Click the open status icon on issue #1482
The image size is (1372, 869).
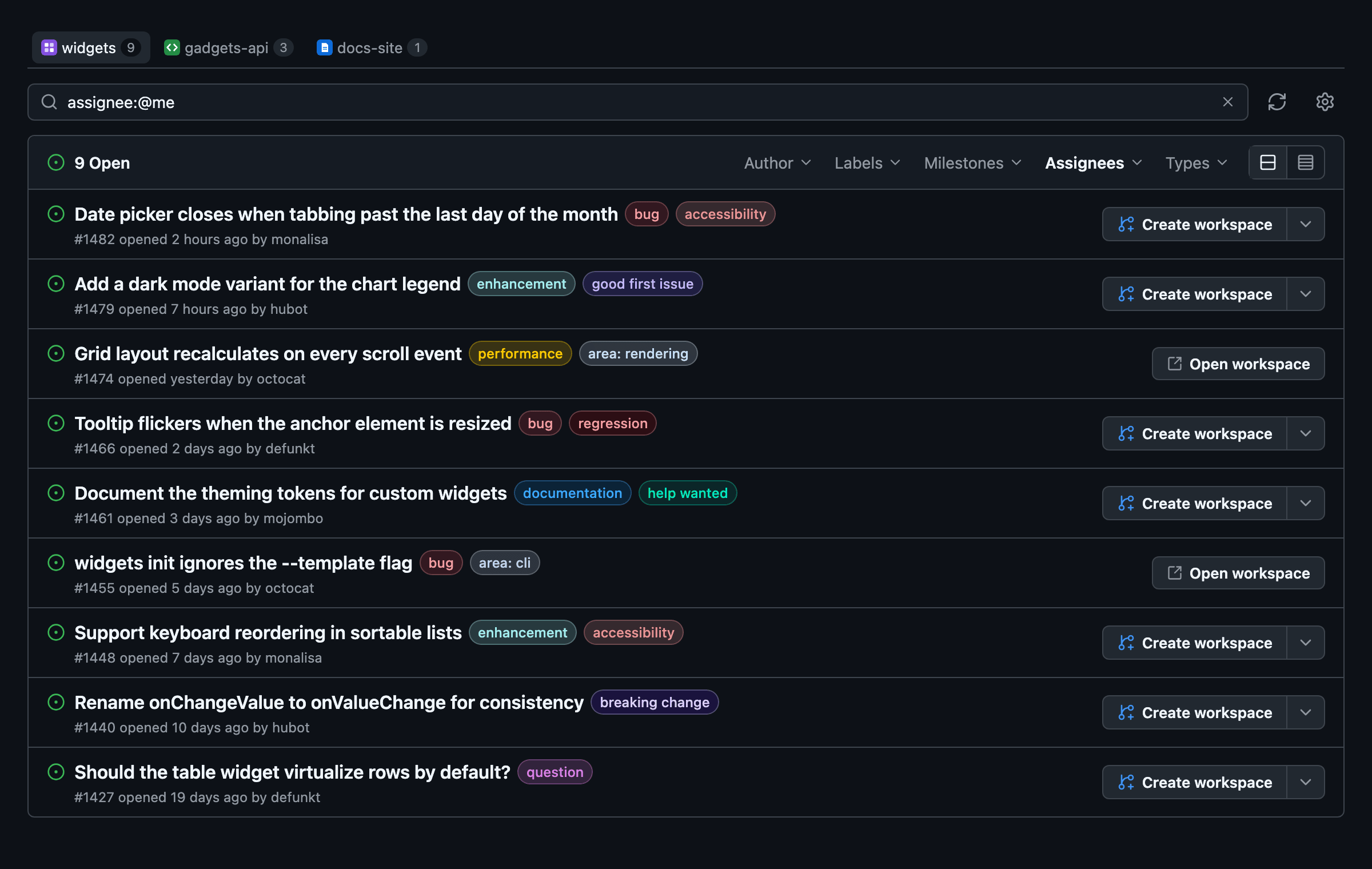[x=56, y=214]
